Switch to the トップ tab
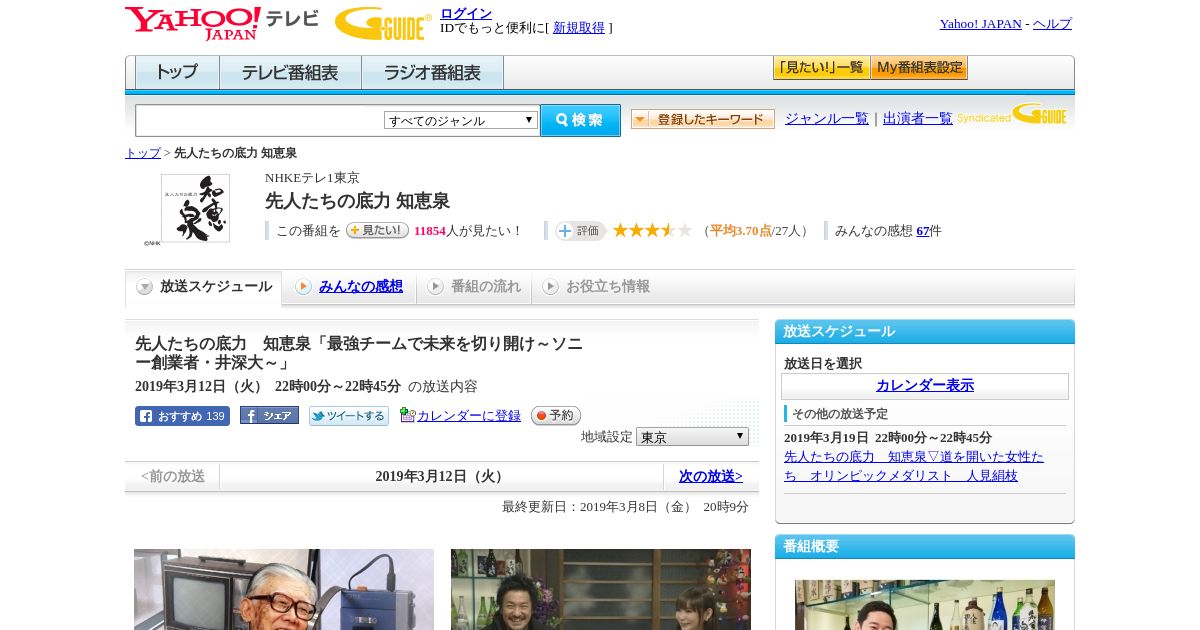1200x630 pixels. [177, 73]
